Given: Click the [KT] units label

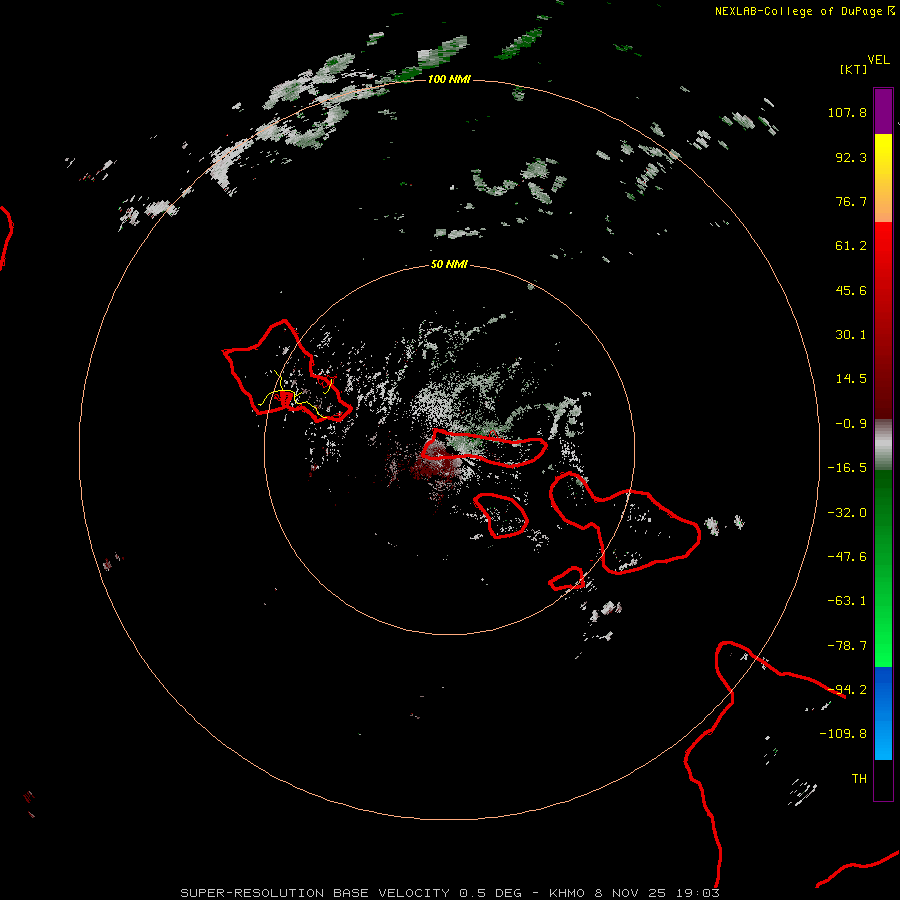Looking at the screenshot, I should [853, 69].
